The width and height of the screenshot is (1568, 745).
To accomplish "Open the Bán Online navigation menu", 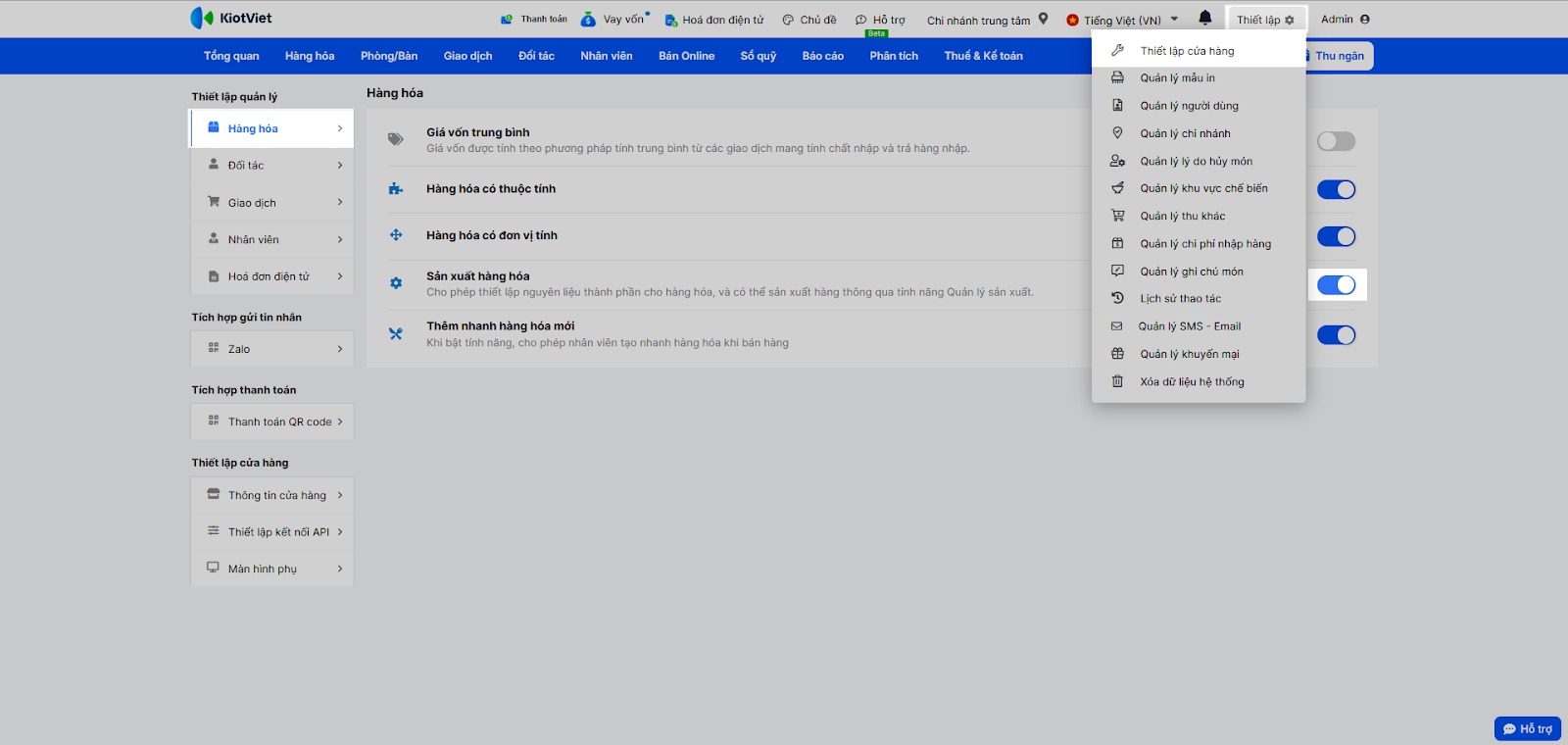I will click(x=687, y=56).
